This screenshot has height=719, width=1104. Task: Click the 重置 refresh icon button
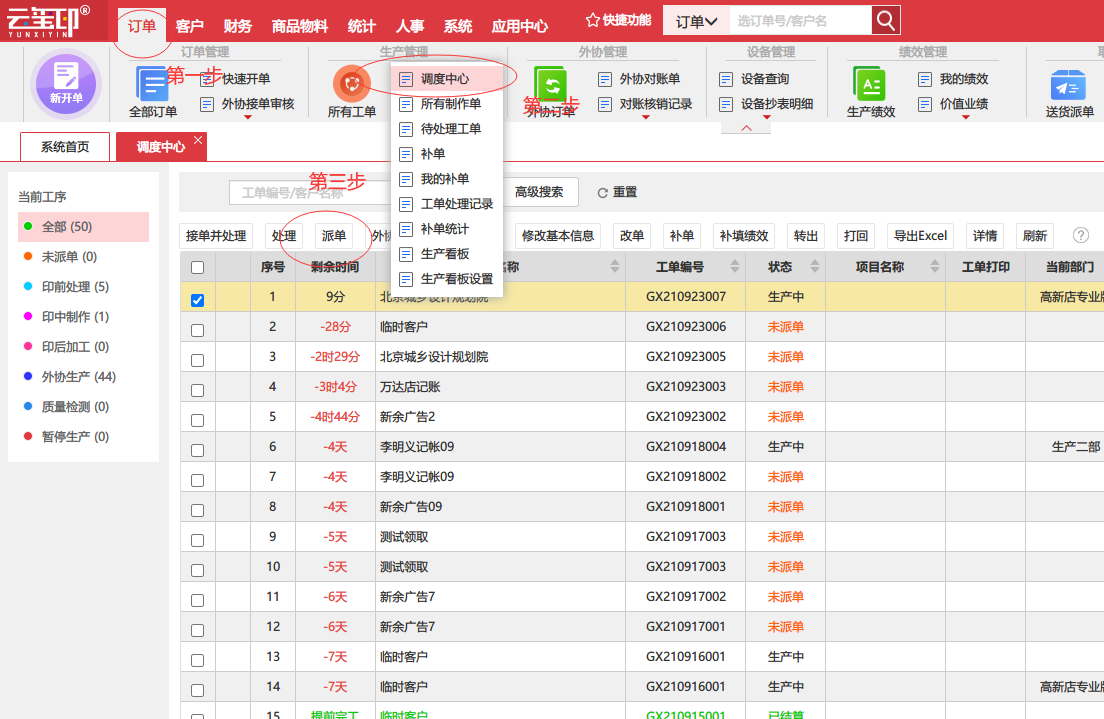(x=617, y=192)
